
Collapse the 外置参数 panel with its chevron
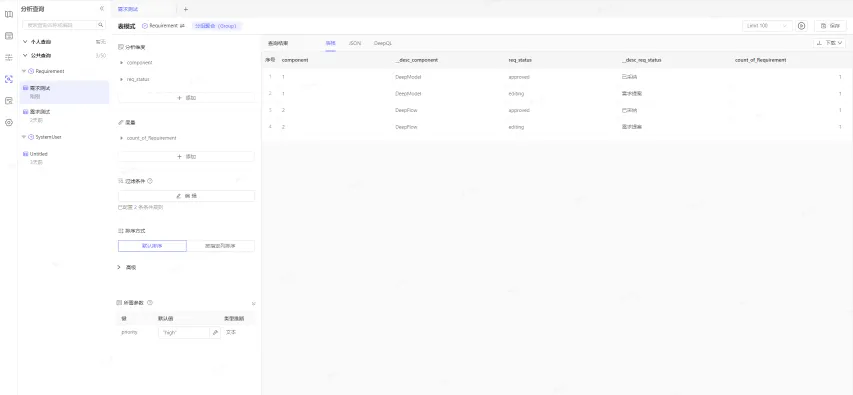[253, 303]
